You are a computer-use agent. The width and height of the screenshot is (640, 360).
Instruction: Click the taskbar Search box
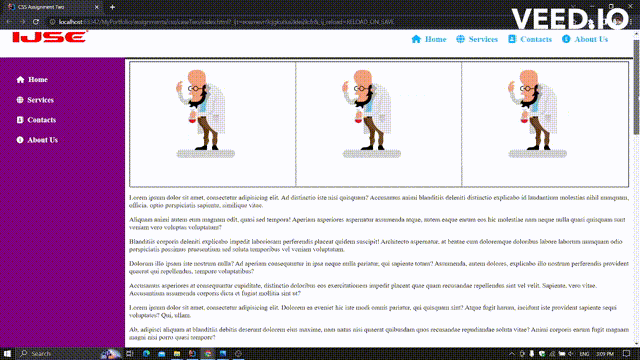(69, 353)
